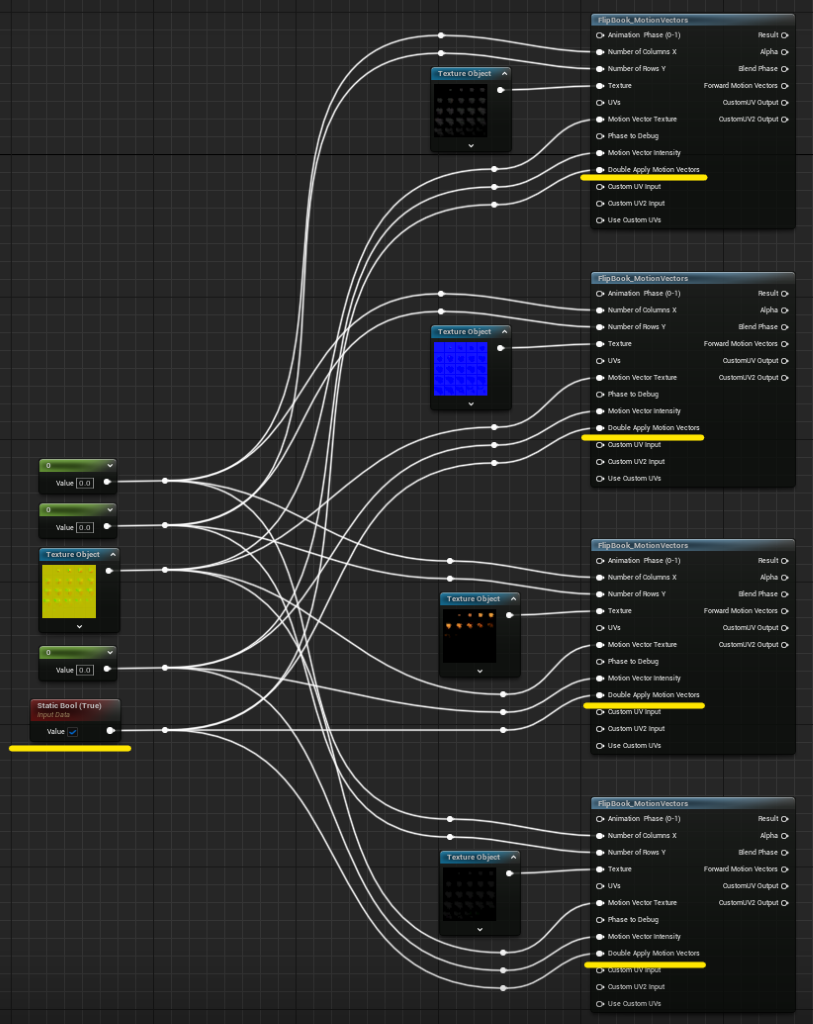Click Result output pin on topmost FlipBook node
The width and height of the screenshot is (813, 1024).
point(785,35)
